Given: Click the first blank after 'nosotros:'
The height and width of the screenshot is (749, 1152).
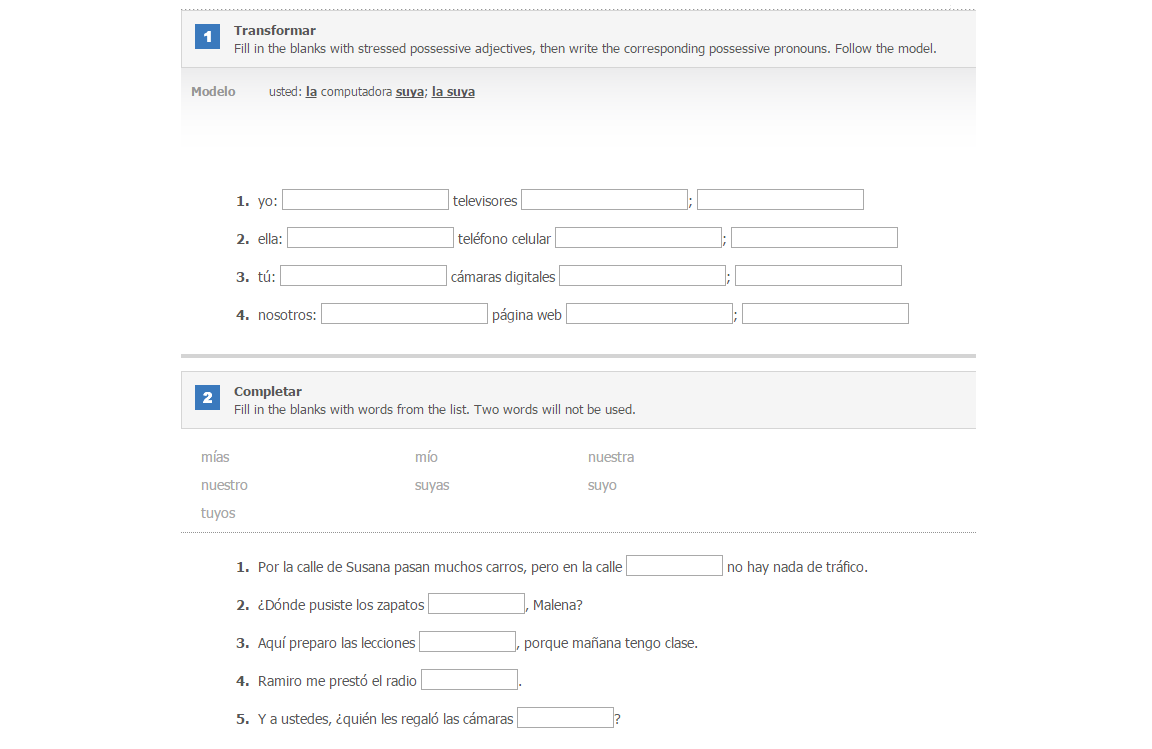Looking at the screenshot, I should pyautogui.click(x=404, y=314).
